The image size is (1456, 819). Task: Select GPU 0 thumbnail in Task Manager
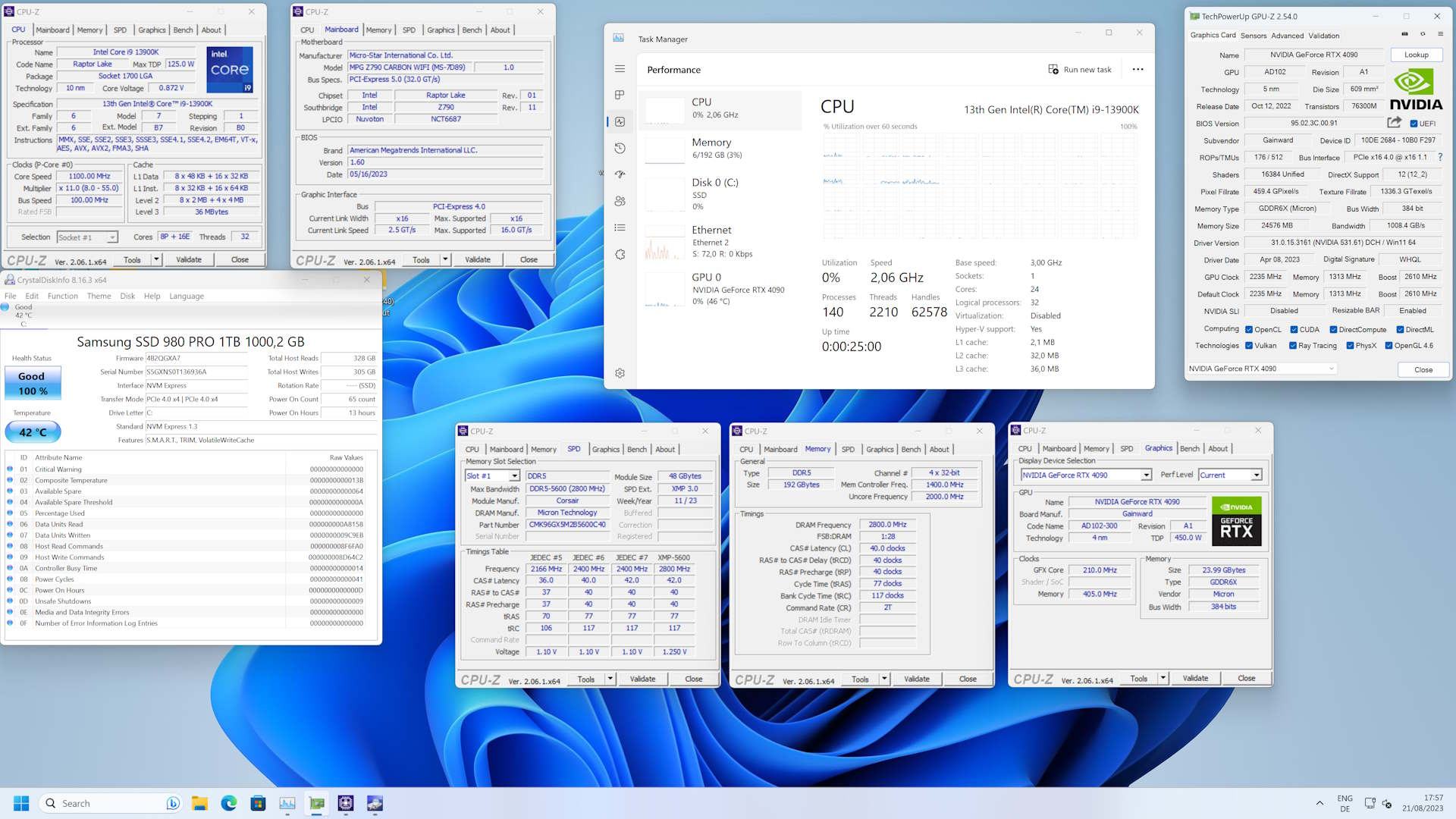pyautogui.click(x=665, y=290)
